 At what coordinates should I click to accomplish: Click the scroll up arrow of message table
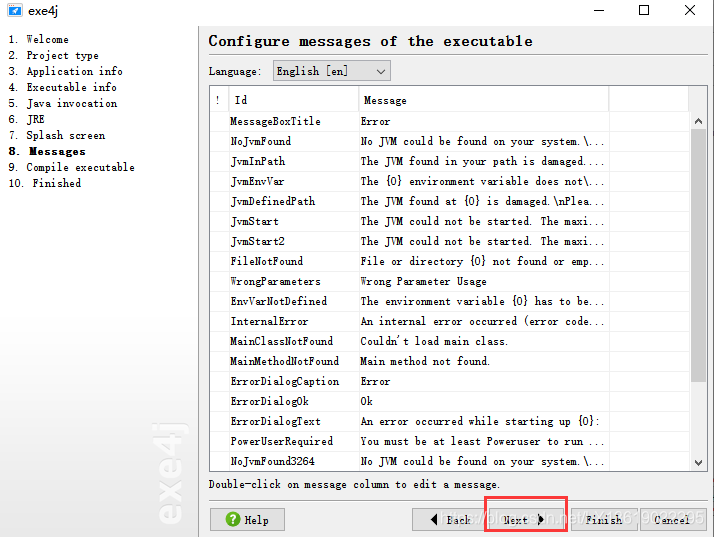[698, 121]
